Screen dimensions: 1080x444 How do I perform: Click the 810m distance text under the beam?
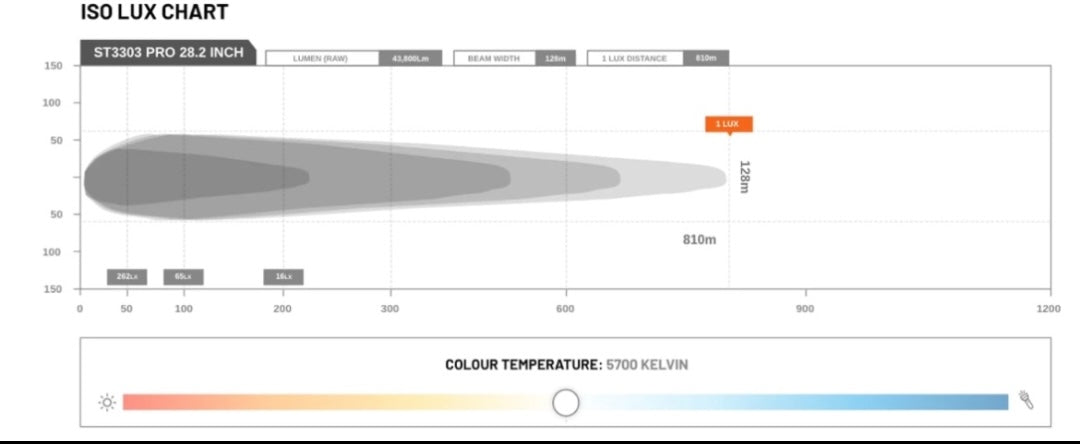[x=699, y=239]
